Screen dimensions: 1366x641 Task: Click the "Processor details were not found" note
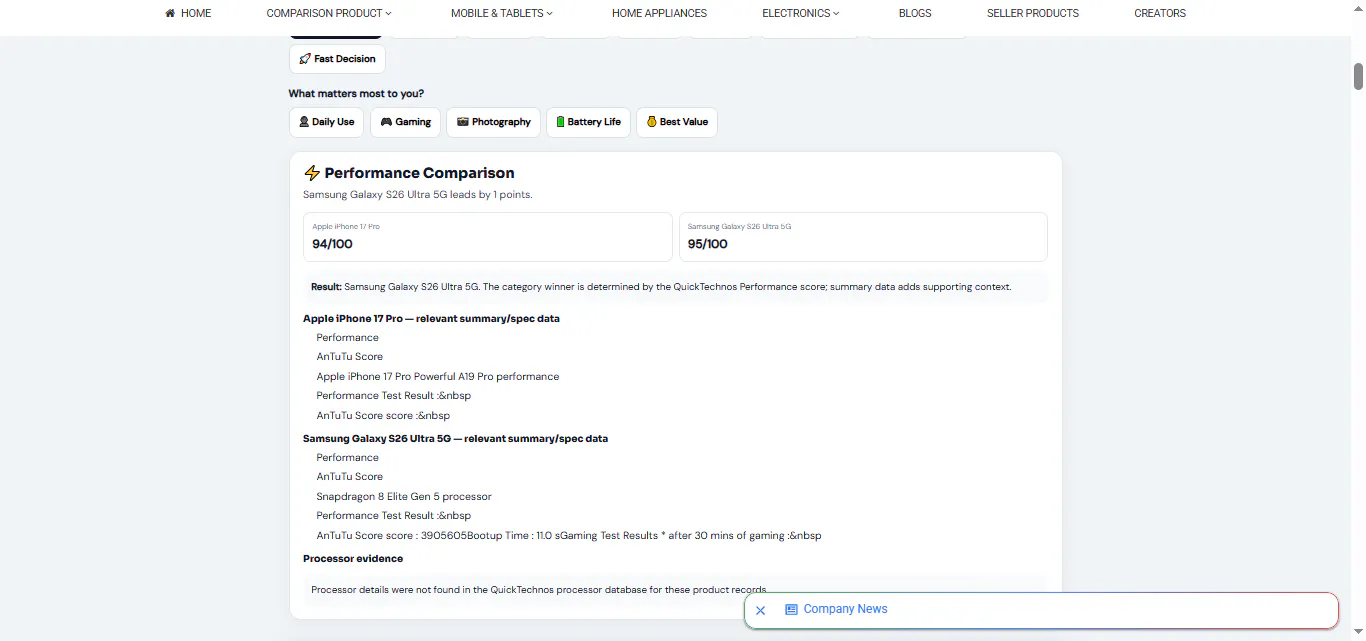click(539, 590)
